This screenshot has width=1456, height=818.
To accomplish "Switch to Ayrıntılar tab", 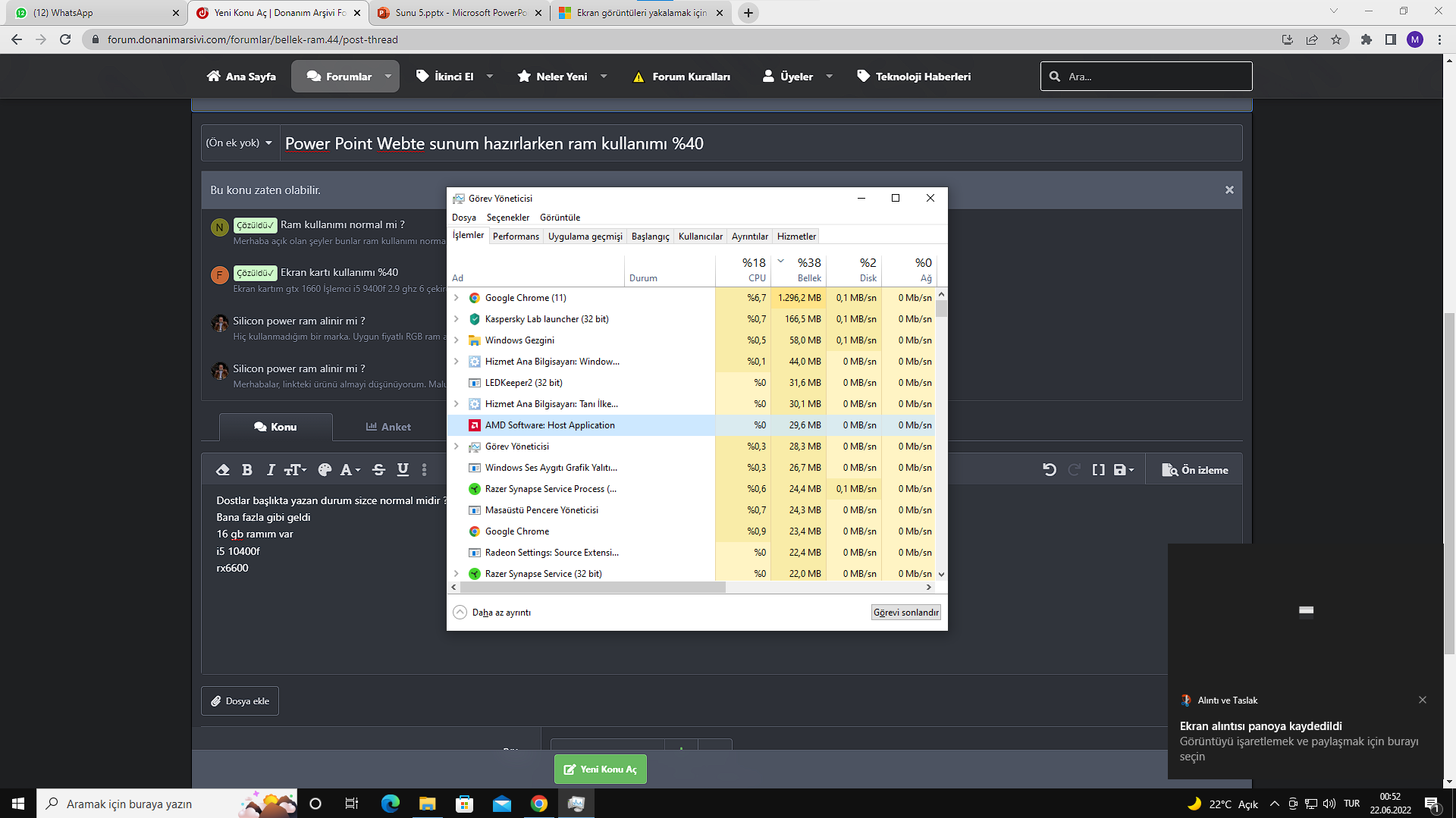I will [x=750, y=237].
